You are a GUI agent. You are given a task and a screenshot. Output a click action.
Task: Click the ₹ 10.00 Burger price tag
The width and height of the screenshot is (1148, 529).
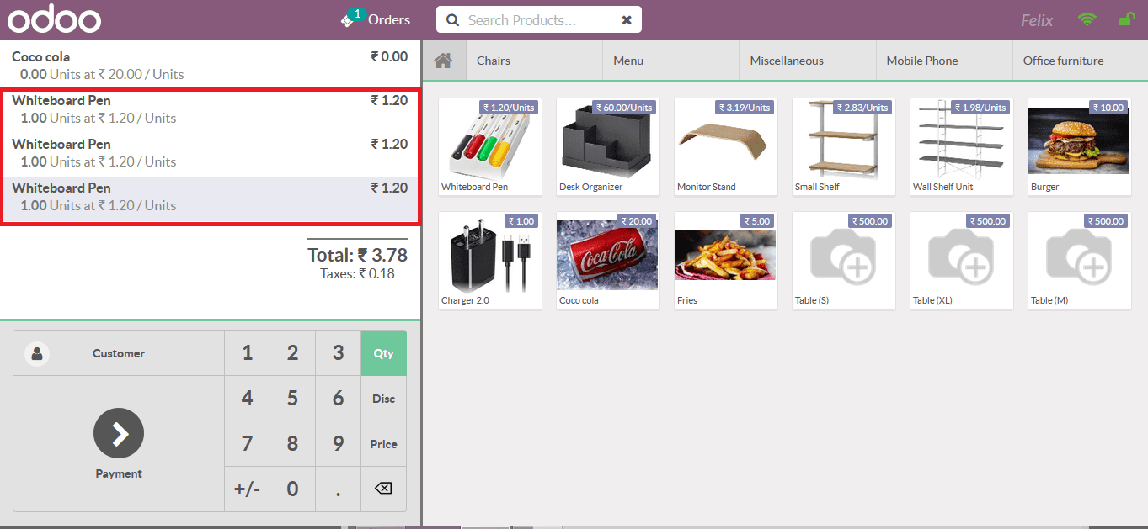[1108, 108]
